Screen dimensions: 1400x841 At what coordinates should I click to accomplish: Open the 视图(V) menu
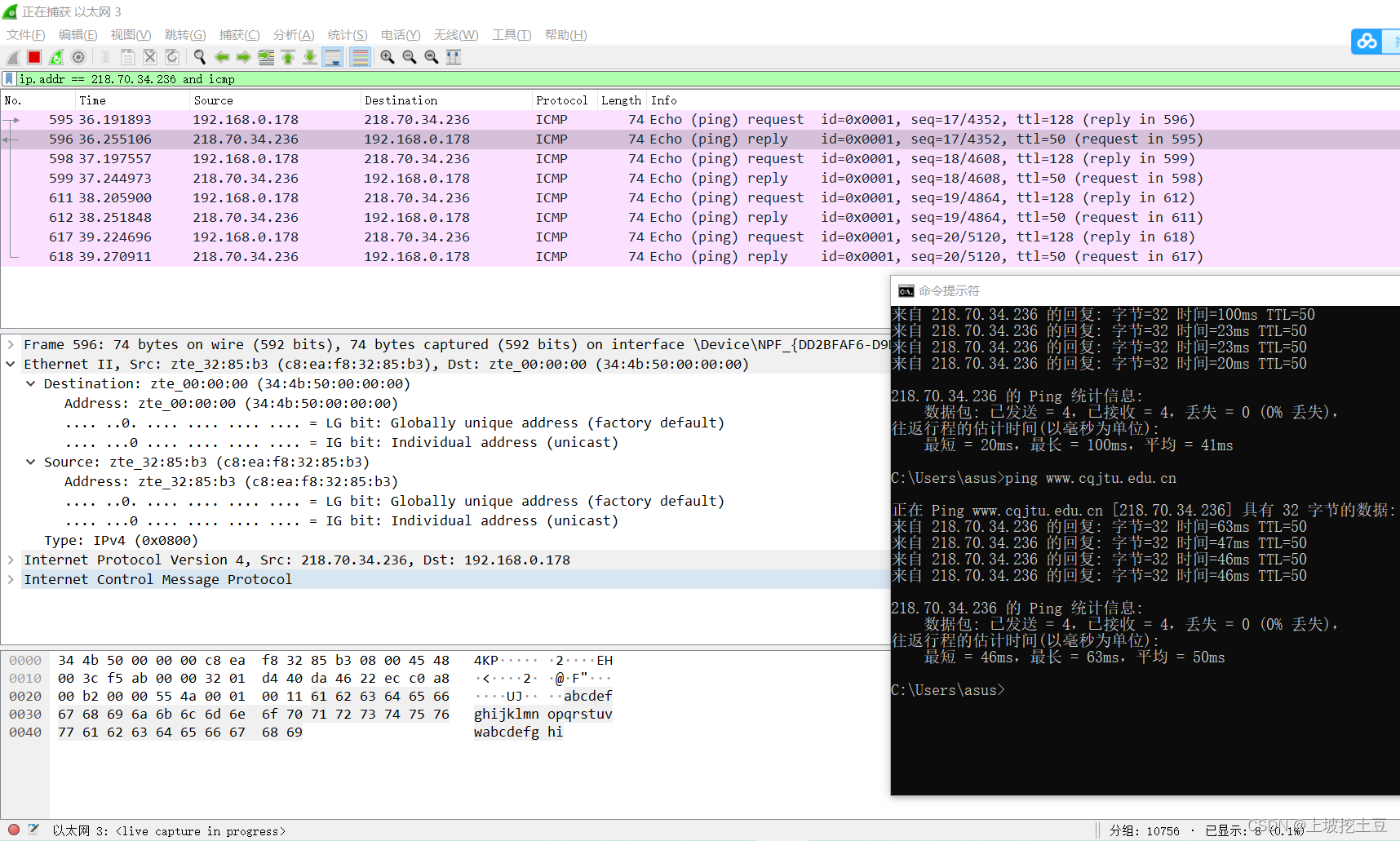(x=131, y=35)
